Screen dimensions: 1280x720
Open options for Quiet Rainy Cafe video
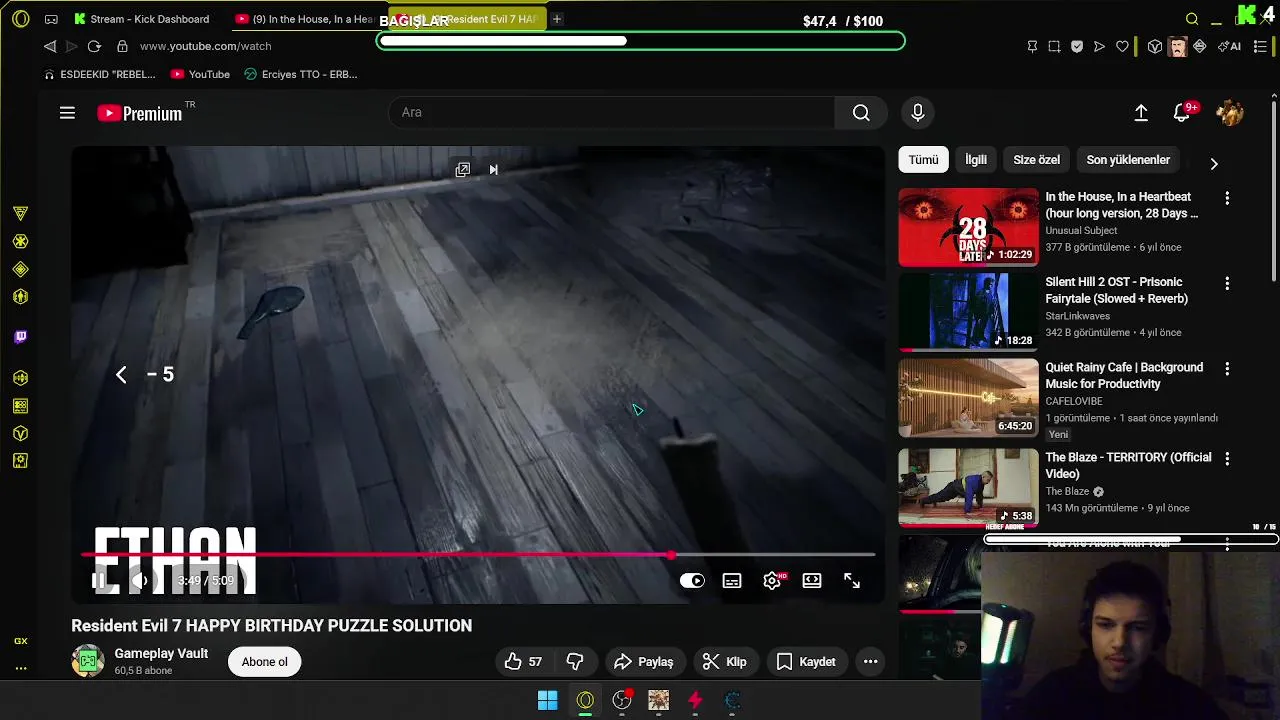[1227, 368]
